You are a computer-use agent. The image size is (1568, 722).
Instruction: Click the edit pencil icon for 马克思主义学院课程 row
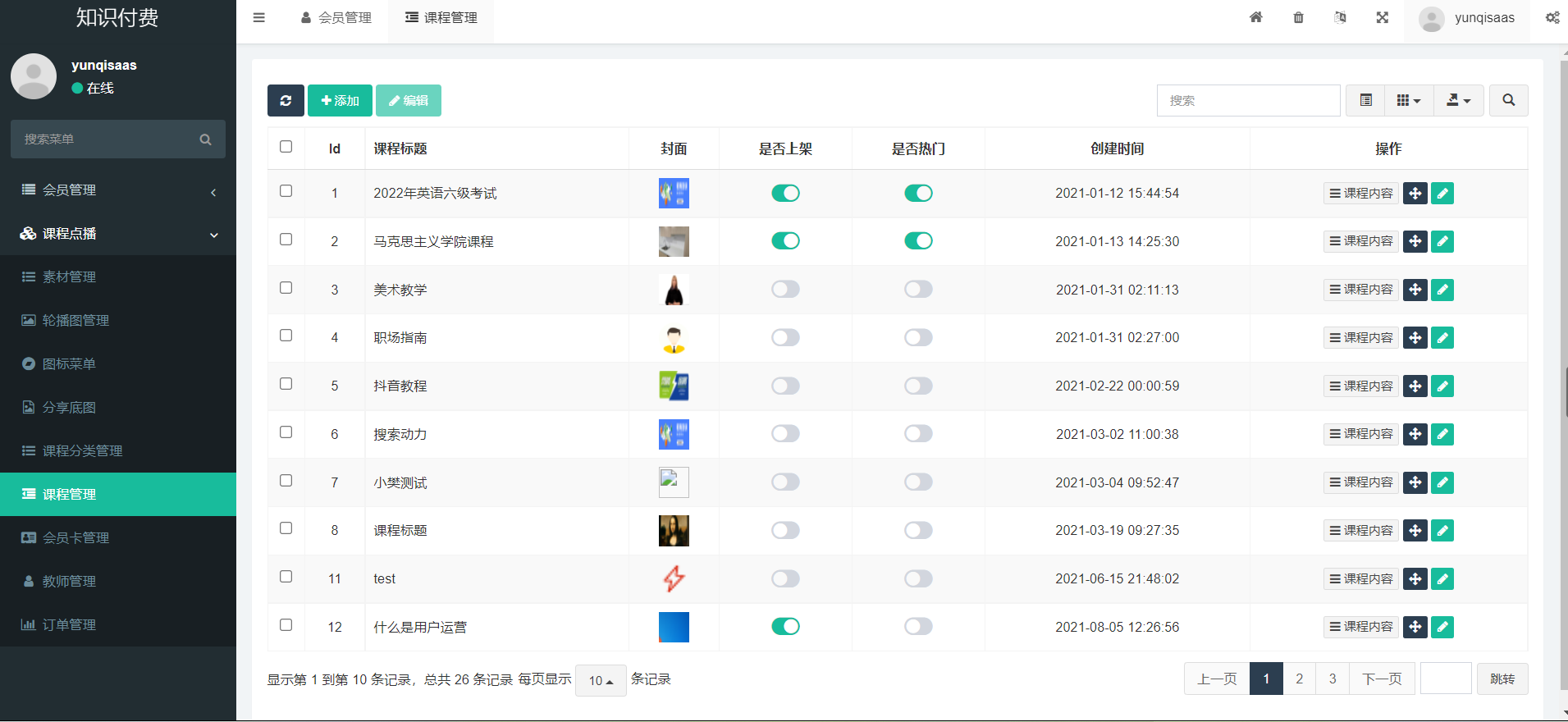pos(1442,241)
